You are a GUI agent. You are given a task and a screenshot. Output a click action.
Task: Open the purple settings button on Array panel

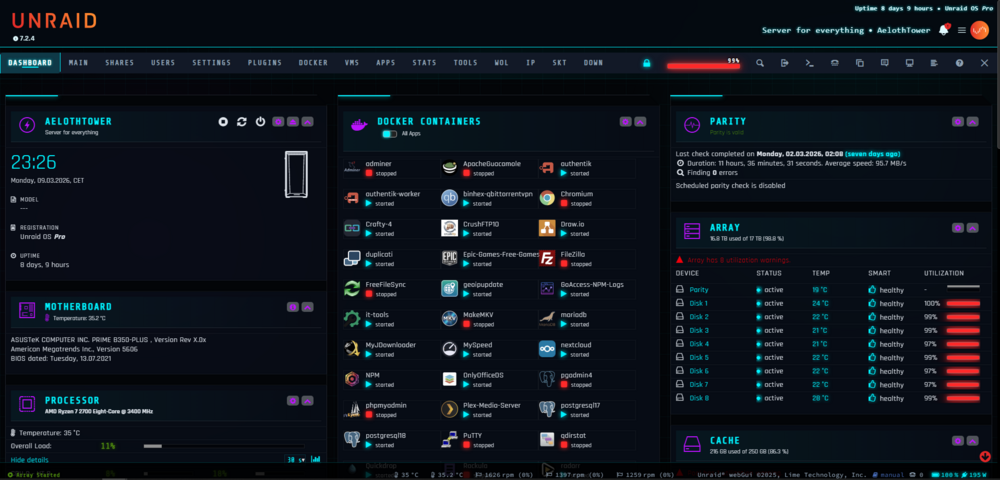pos(957,228)
